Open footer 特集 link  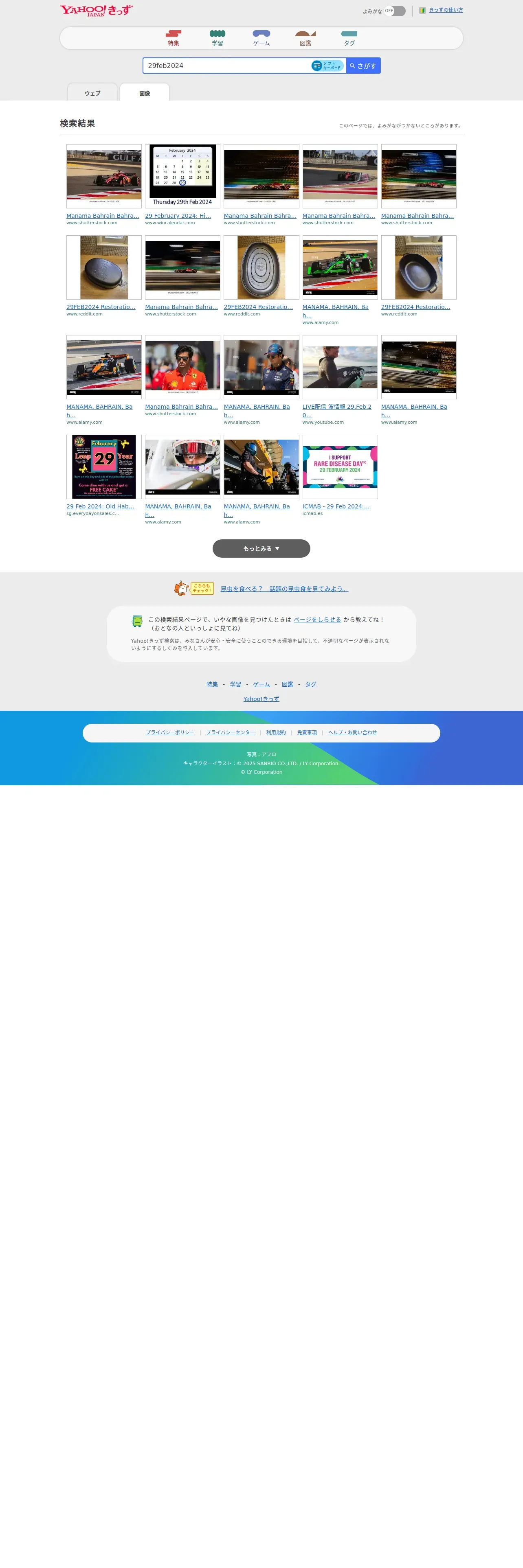coord(212,684)
